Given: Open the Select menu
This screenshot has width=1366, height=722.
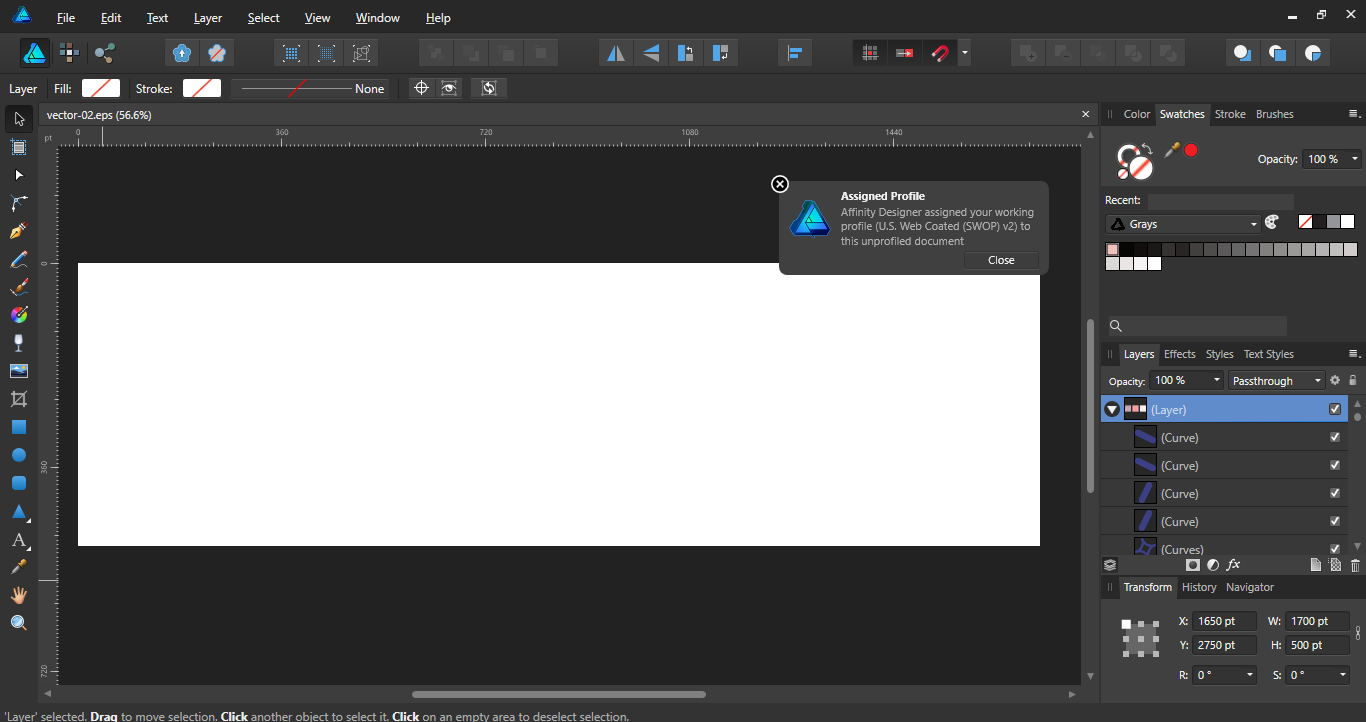Looking at the screenshot, I should coord(263,17).
